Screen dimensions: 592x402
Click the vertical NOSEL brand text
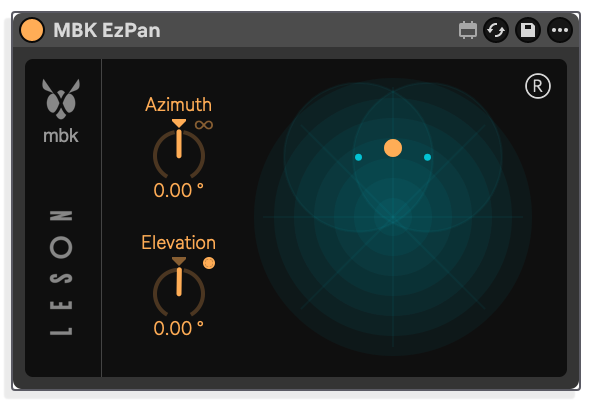pos(61,273)
